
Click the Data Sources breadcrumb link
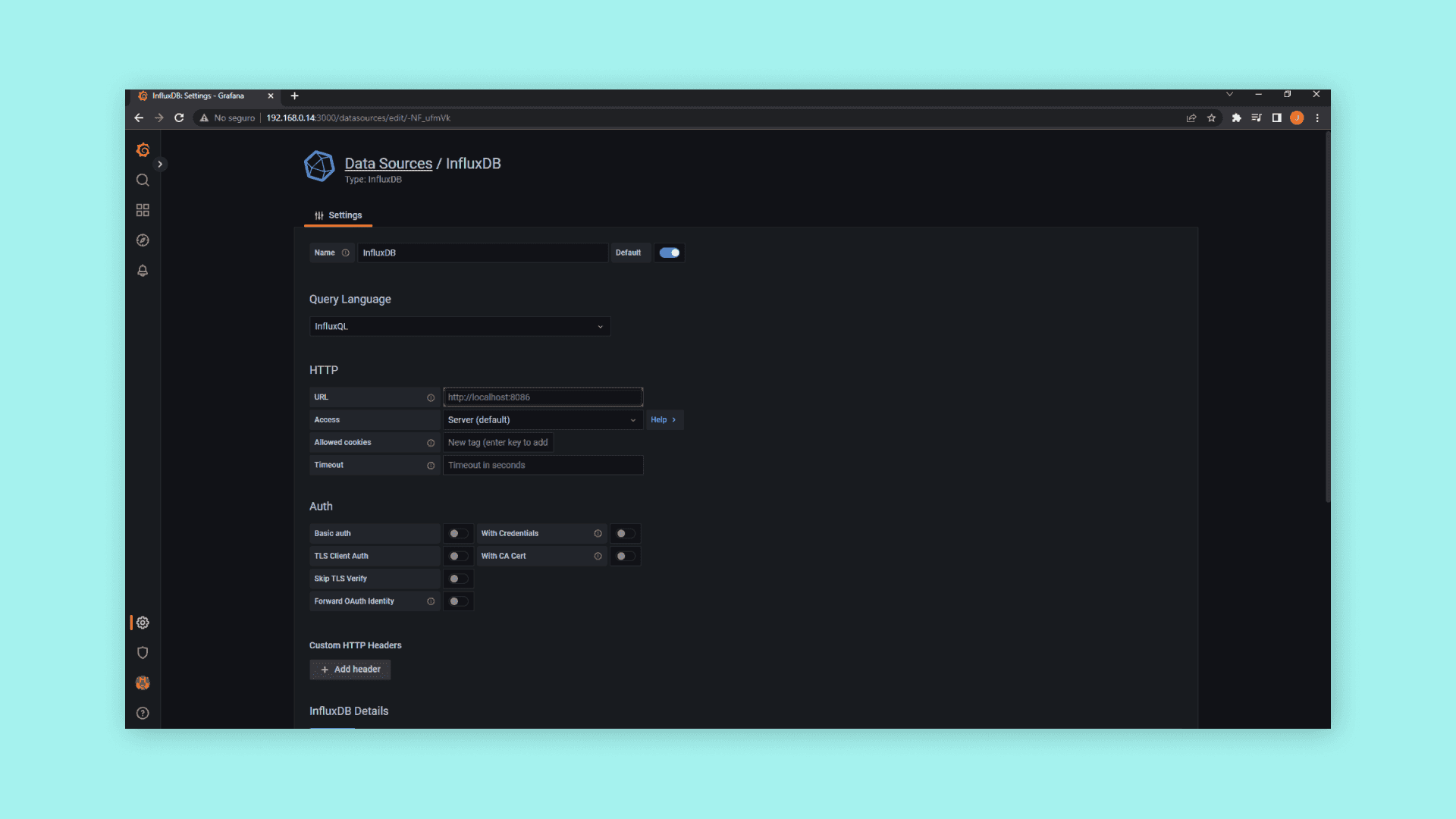pos(388,164)
